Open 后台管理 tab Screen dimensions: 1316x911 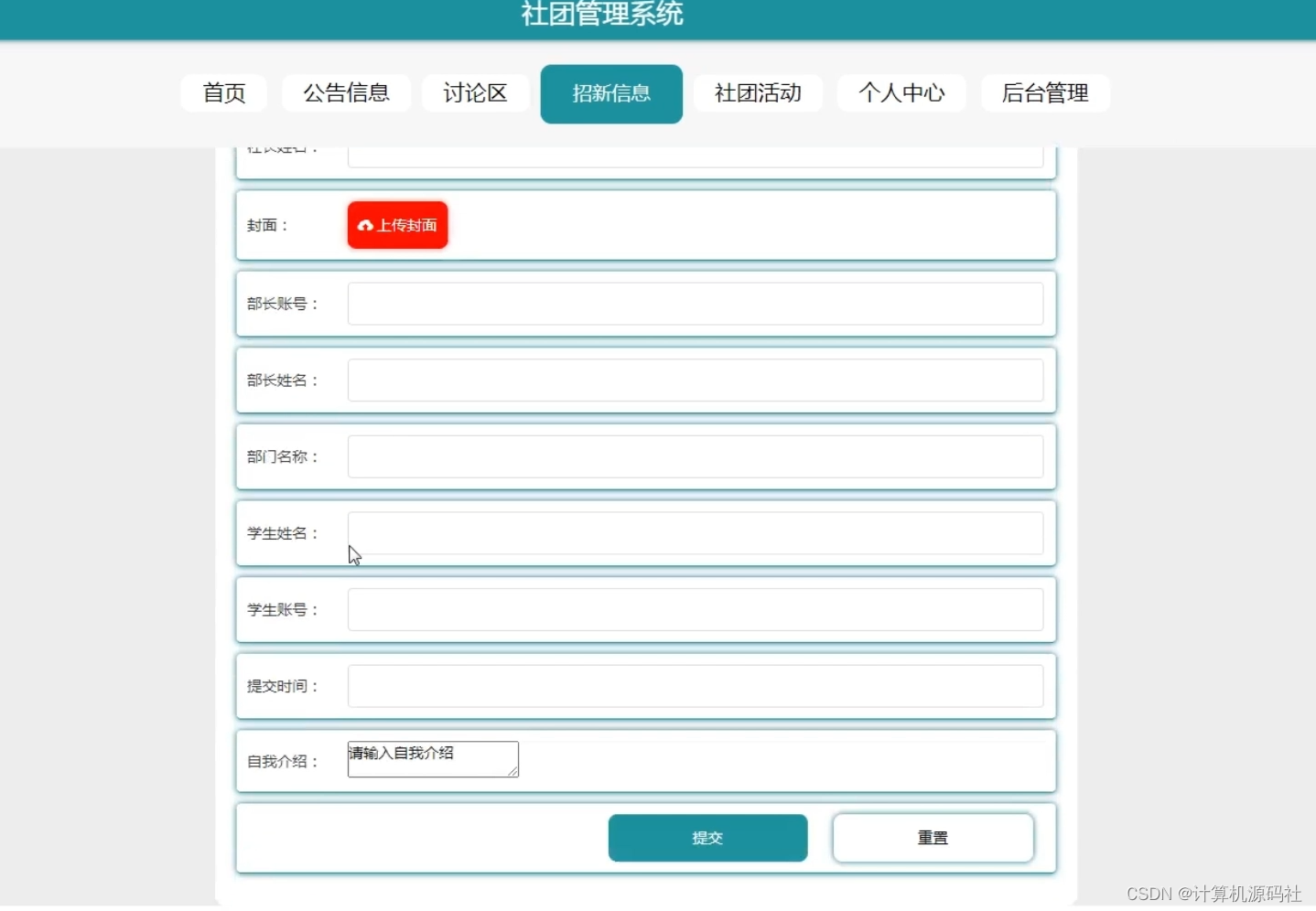(1045, 93)
